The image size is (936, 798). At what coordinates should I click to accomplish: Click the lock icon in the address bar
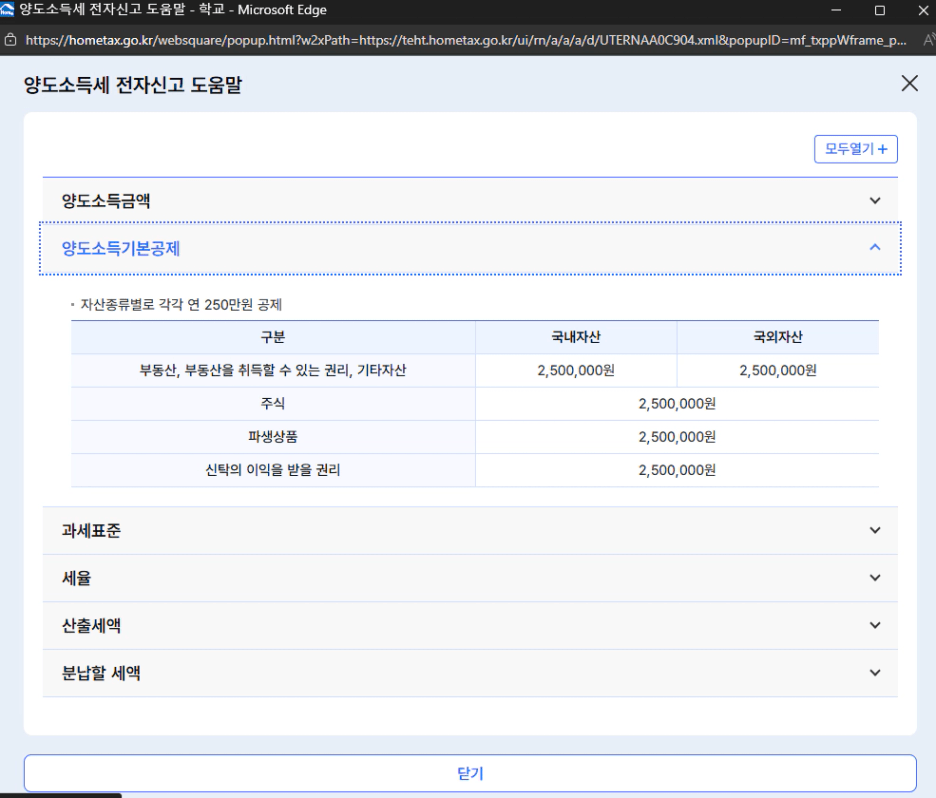tap(10, 41)
